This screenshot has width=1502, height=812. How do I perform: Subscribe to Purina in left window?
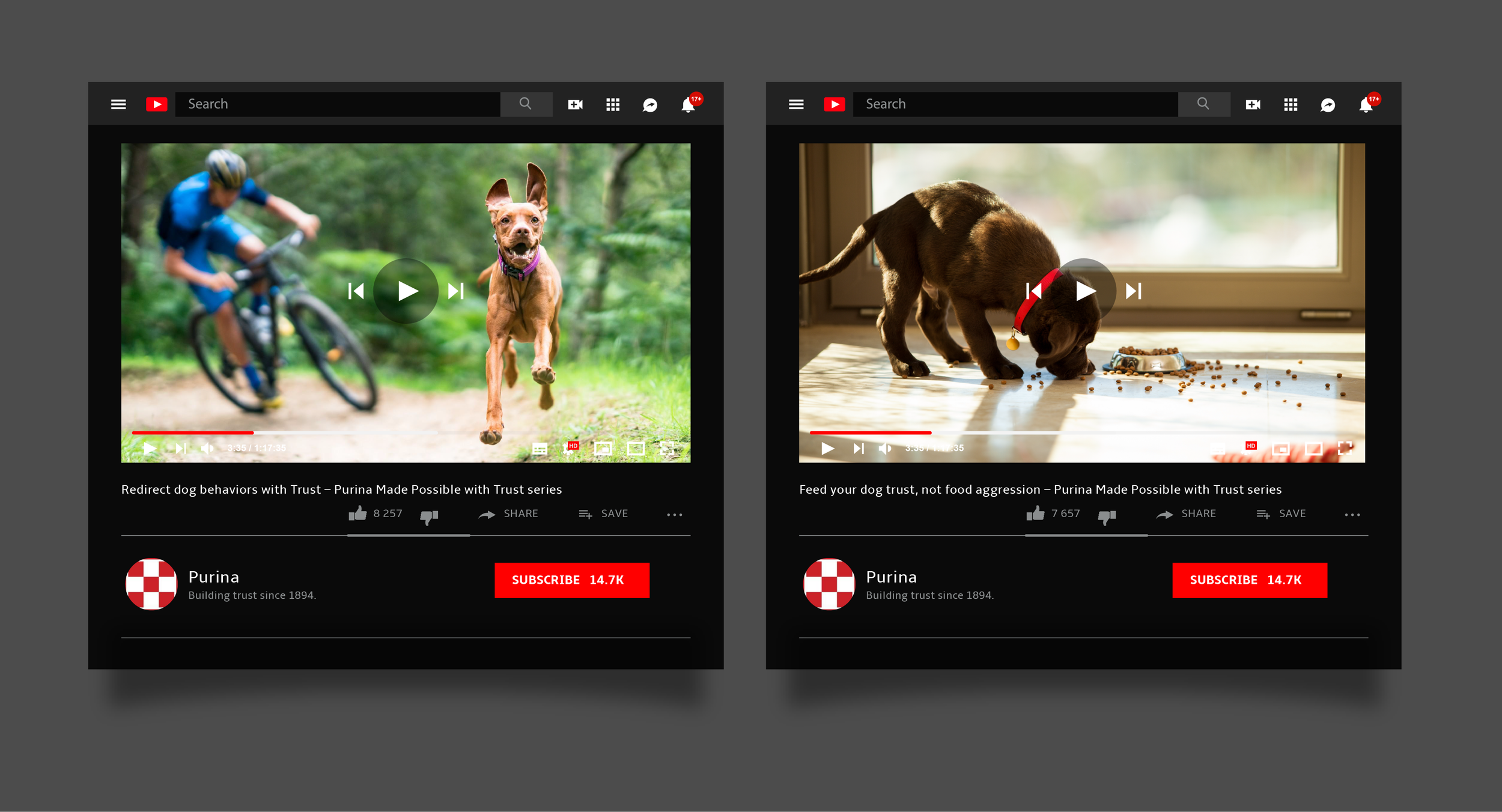tap(571, 580)
